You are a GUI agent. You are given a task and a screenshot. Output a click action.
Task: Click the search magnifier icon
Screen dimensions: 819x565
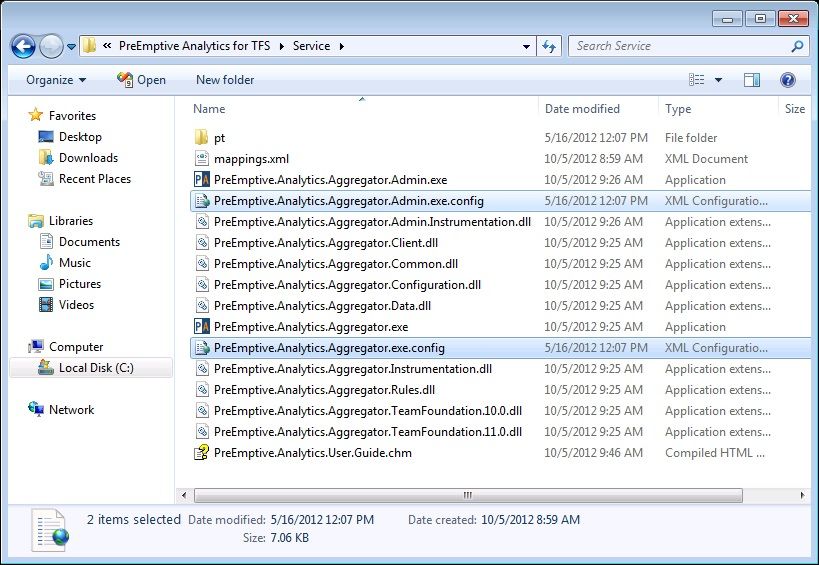797,46
